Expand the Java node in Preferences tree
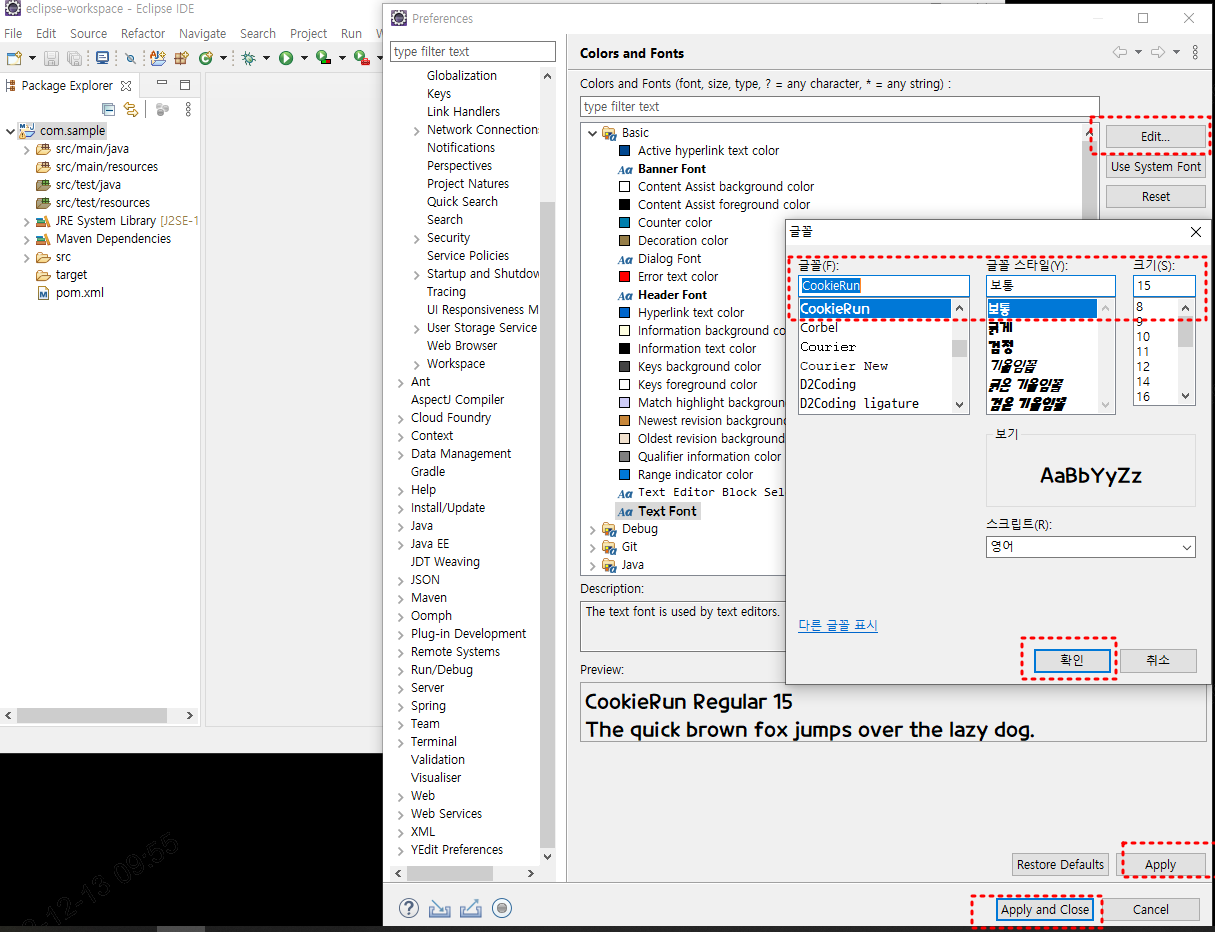 pyautogui.click(x=400, y=526)
